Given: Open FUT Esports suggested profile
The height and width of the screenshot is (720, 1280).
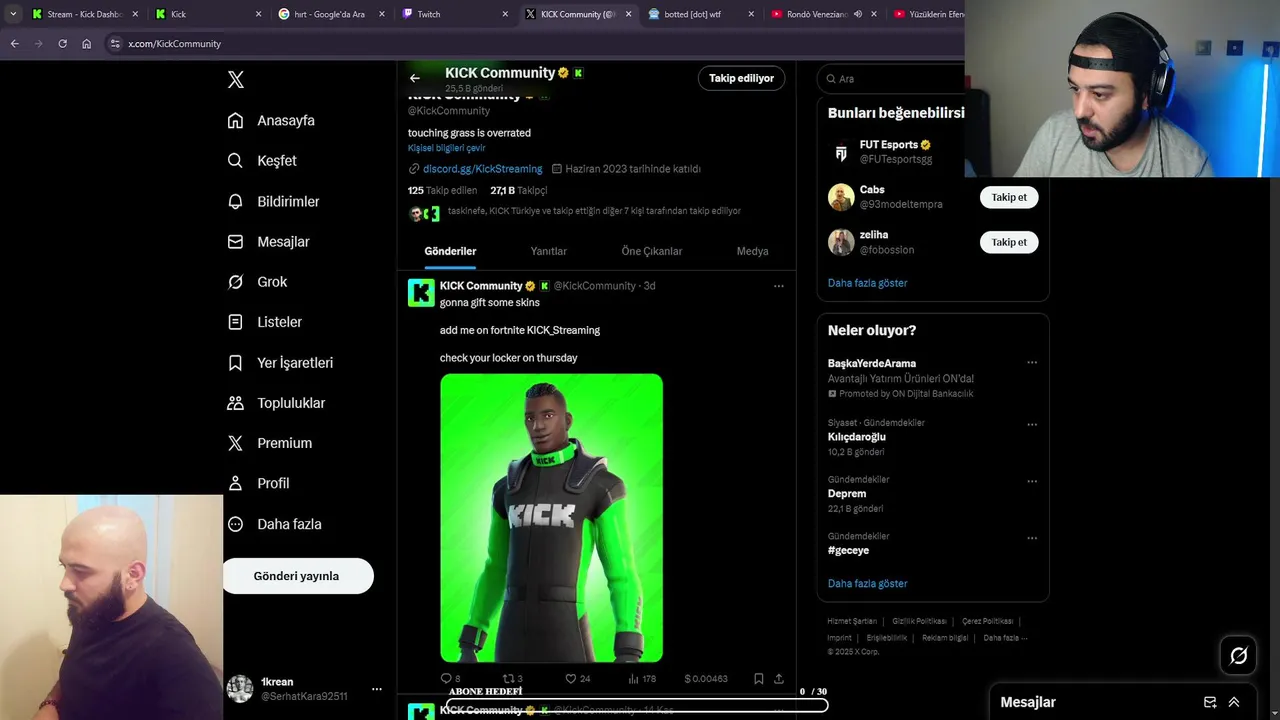Looking at the screenshot, I should pyautogui.click(x=895, y=151).
